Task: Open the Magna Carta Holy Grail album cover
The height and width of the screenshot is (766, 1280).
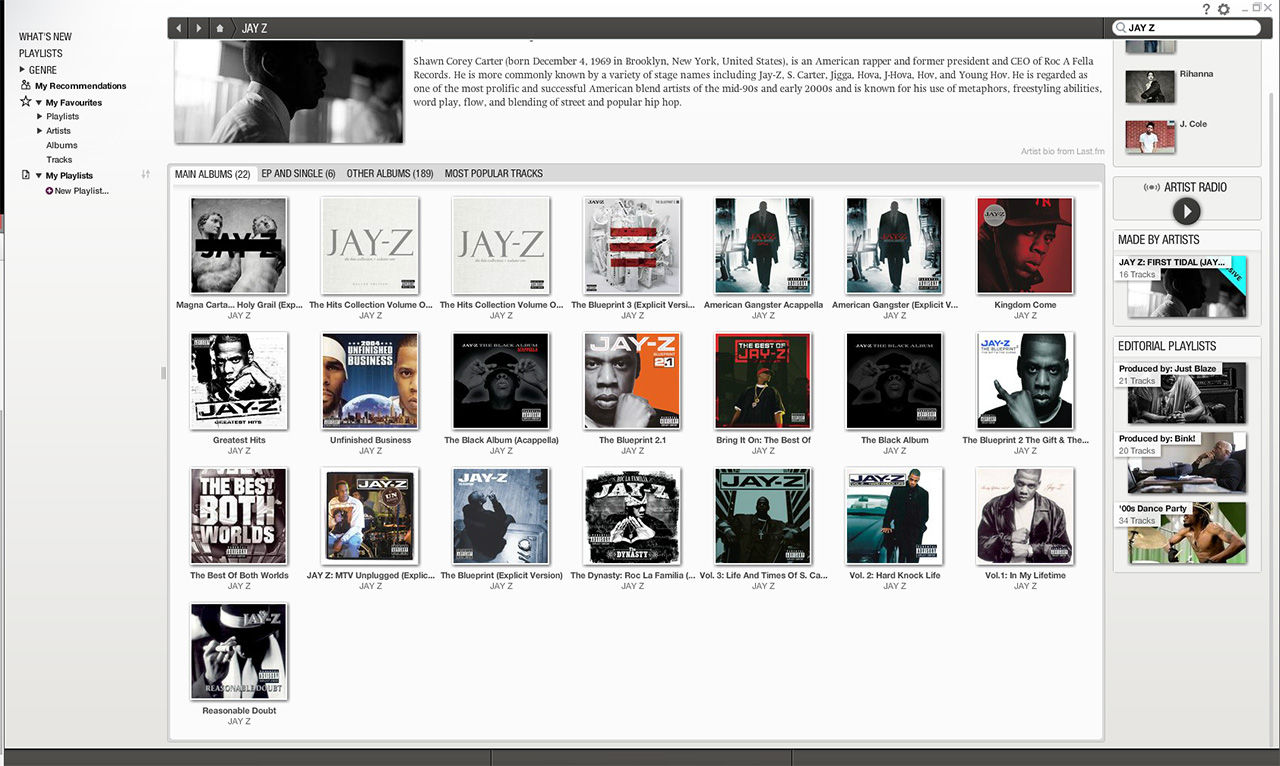Action: pos(239,245)
